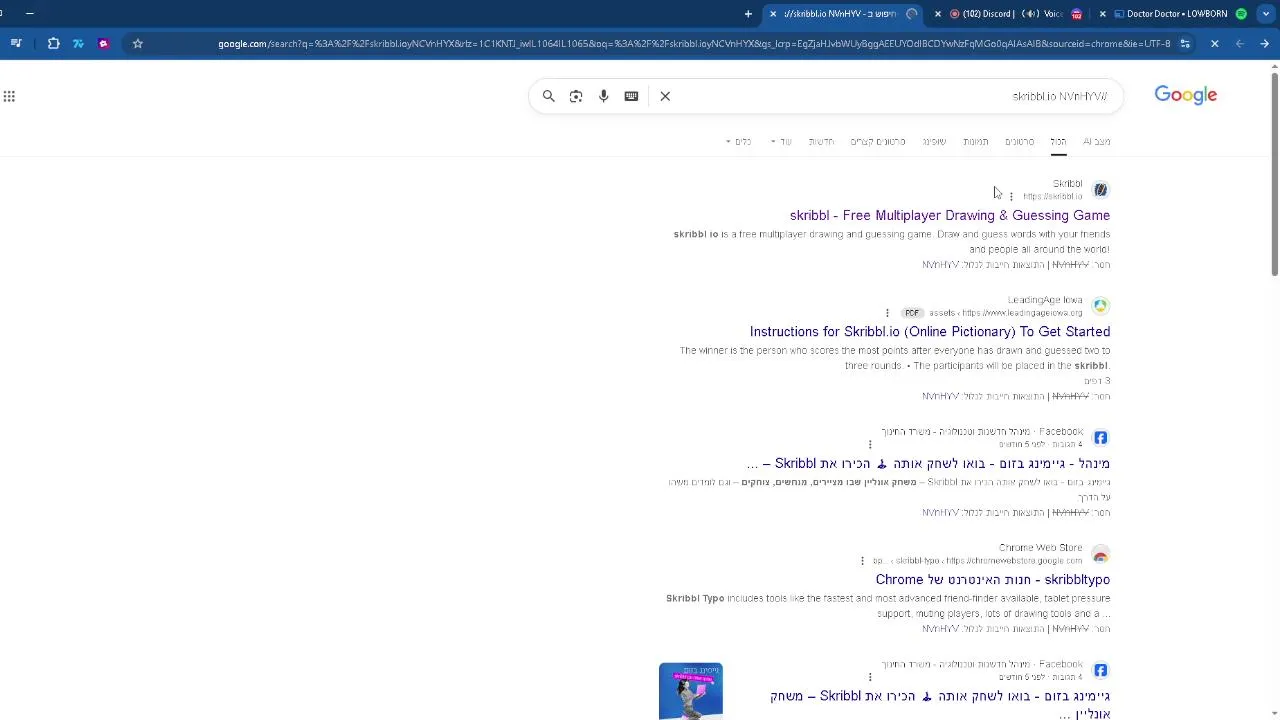
Task: Click the https://skribbl.io URL text
Action: coord(1052,197)
